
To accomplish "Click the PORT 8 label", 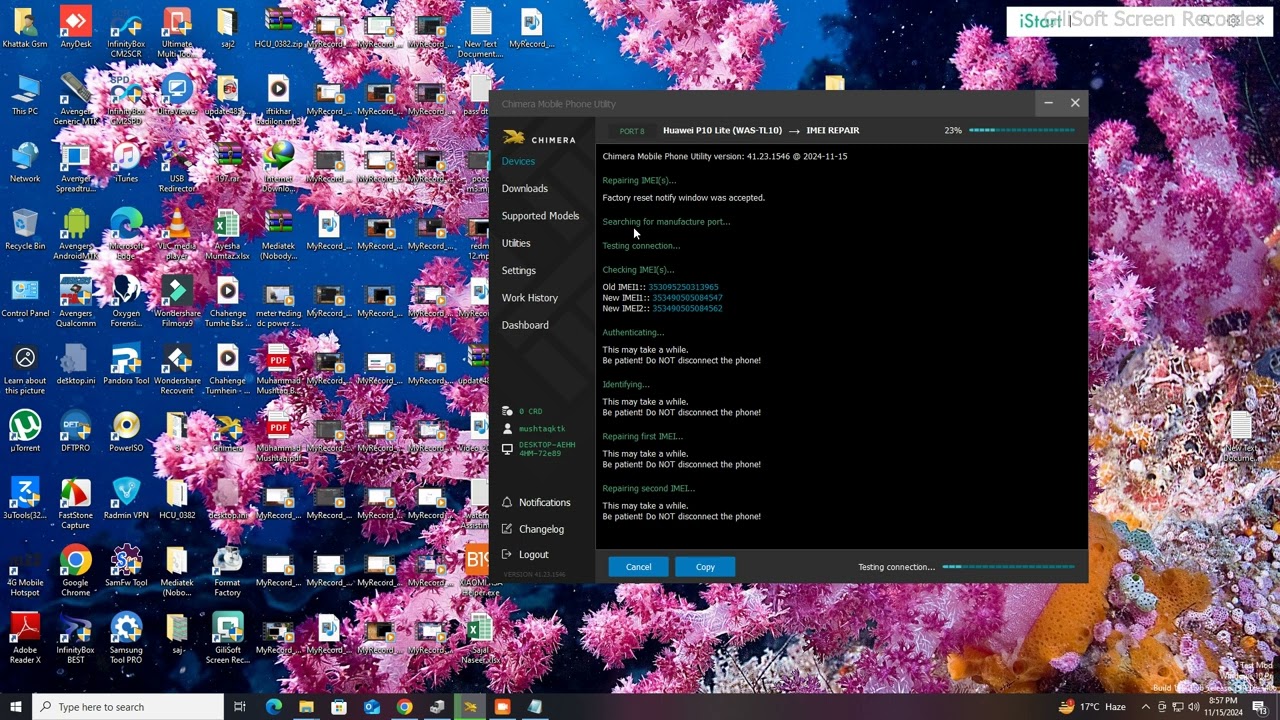I will pos(631,131).
